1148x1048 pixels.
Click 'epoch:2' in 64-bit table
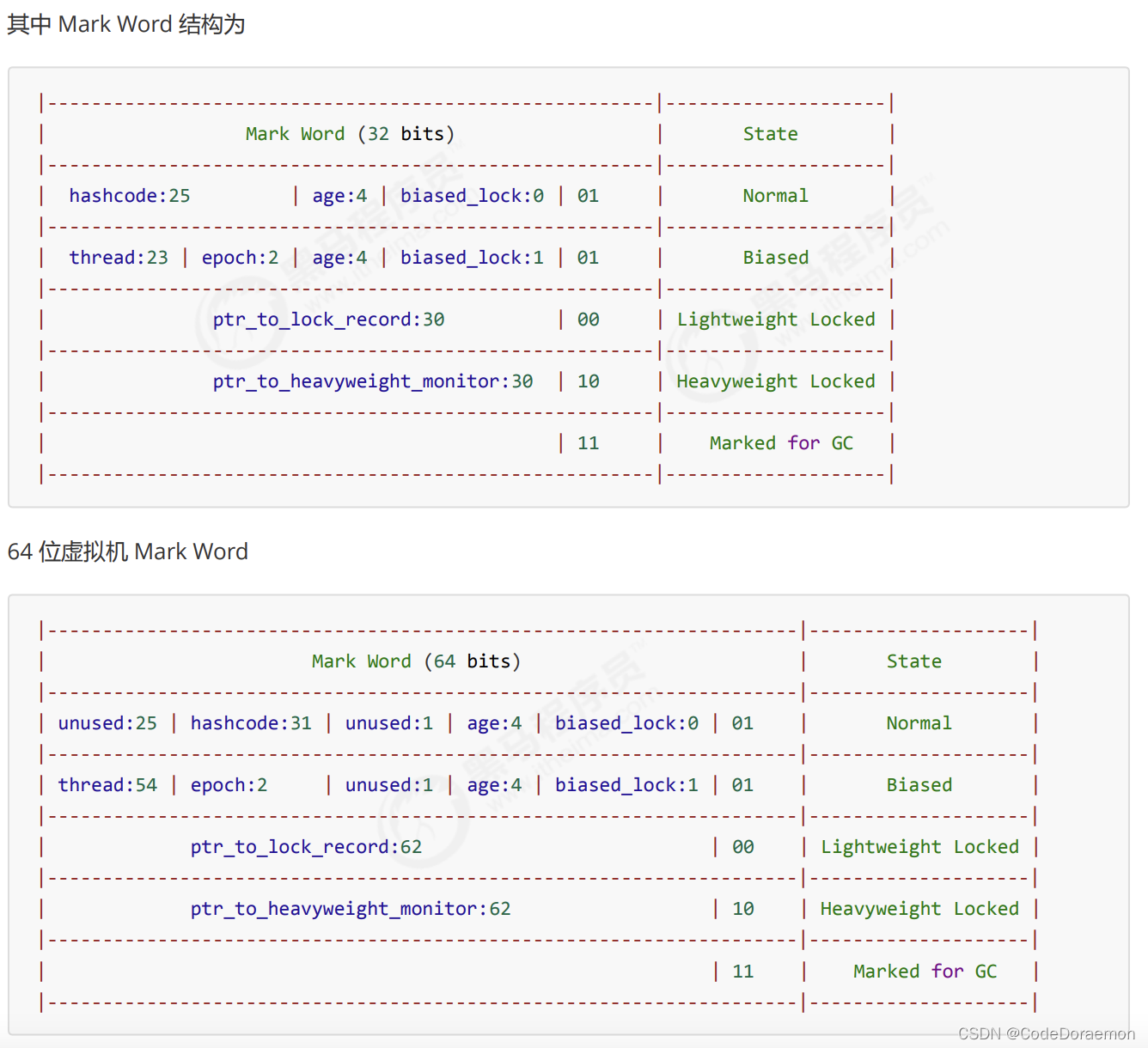229,785
